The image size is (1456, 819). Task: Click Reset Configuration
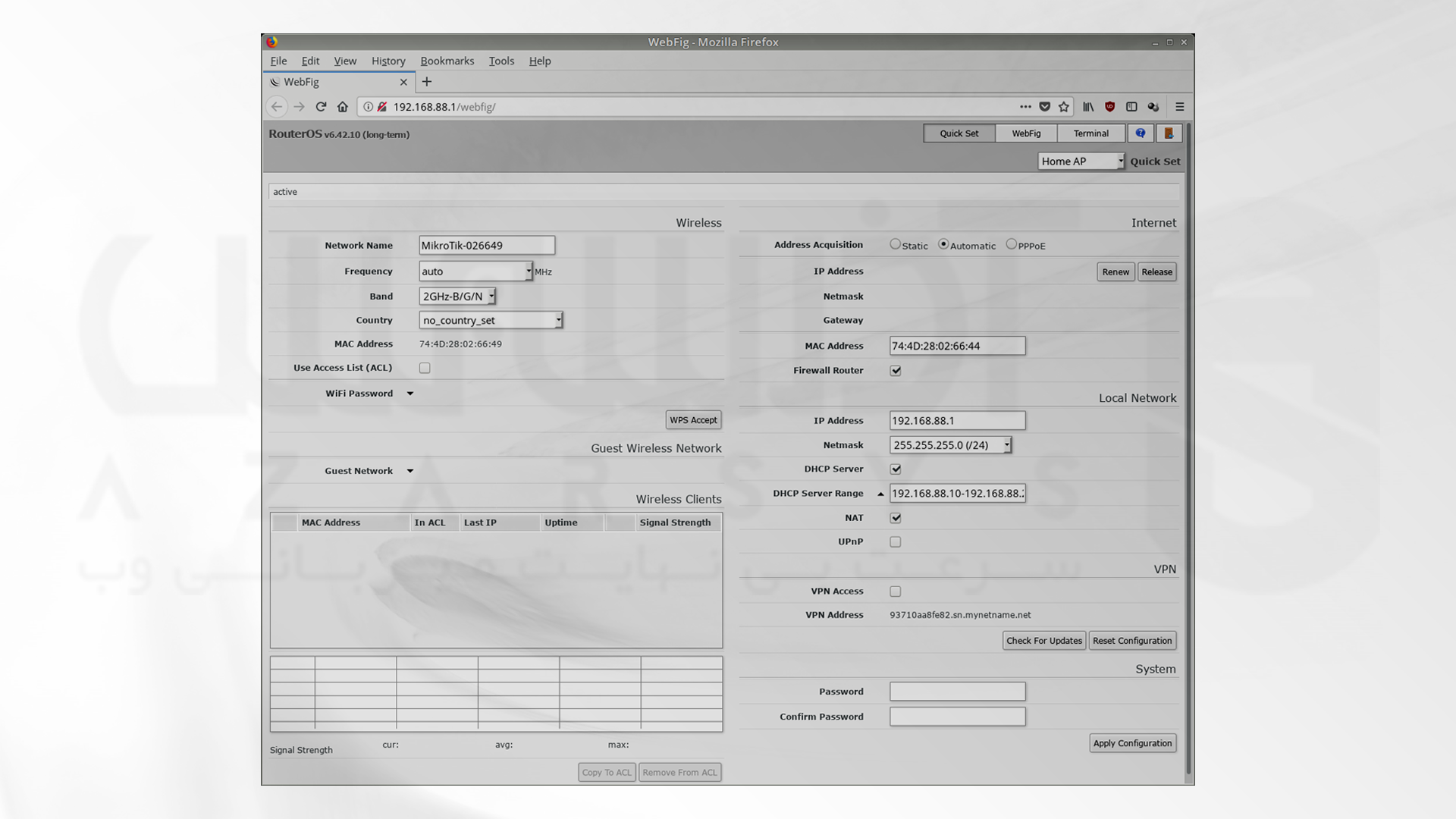click(x=1132, y=641)
